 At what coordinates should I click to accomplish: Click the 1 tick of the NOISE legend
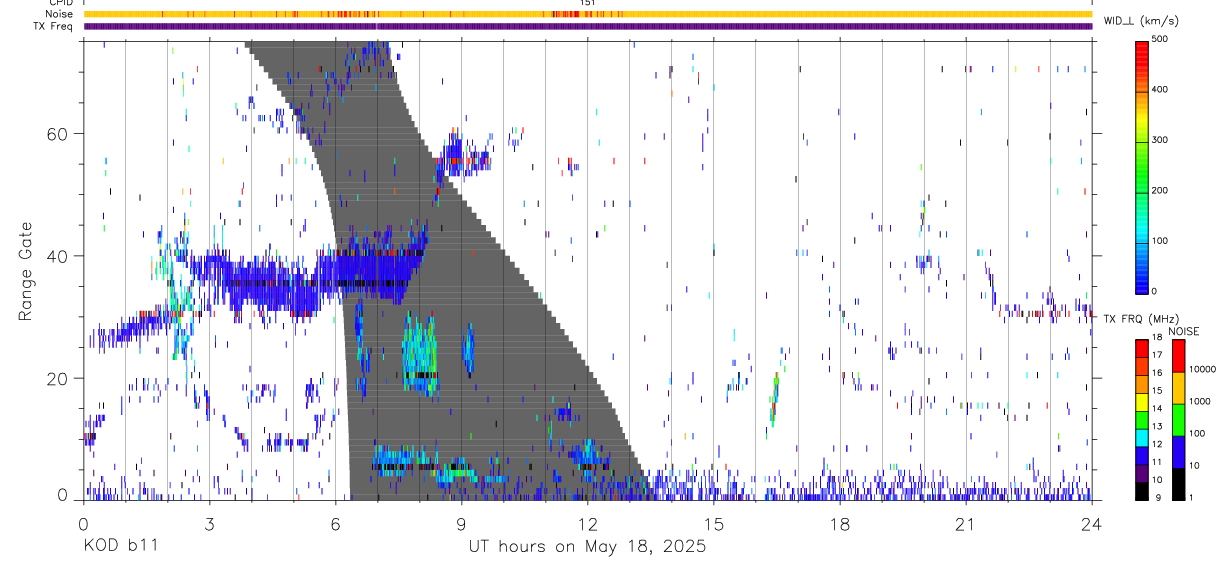coord(1192,497)
